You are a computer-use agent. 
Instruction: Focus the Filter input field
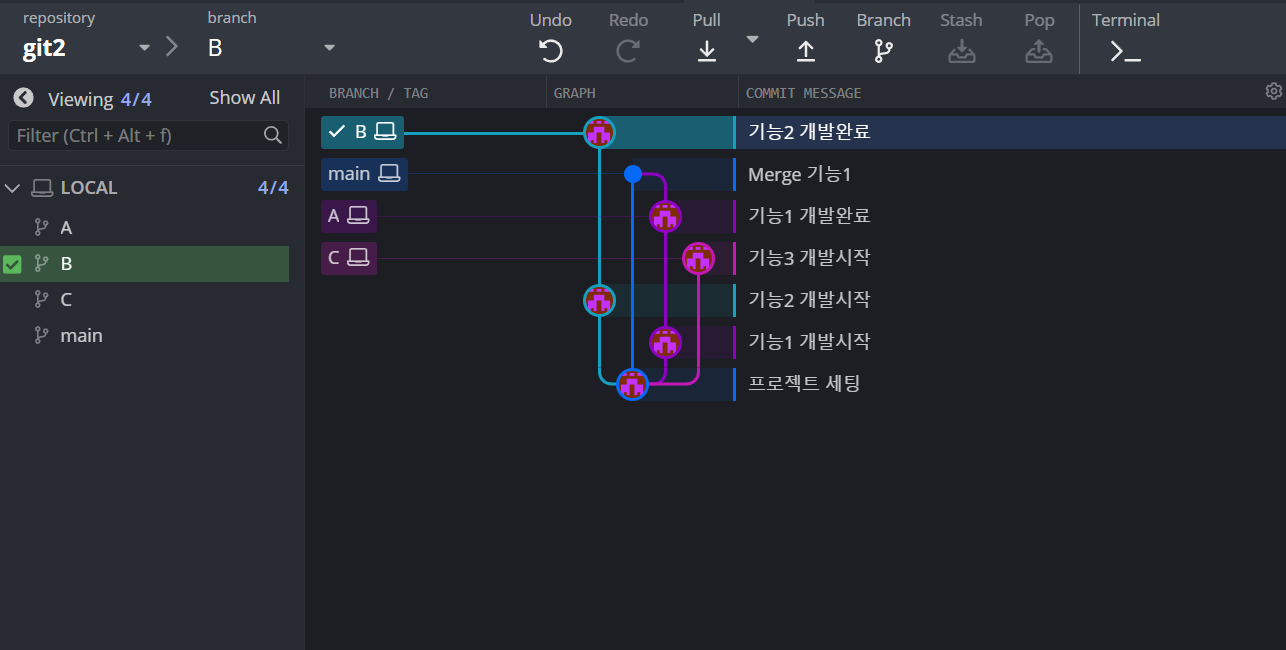tap(148, 135)
